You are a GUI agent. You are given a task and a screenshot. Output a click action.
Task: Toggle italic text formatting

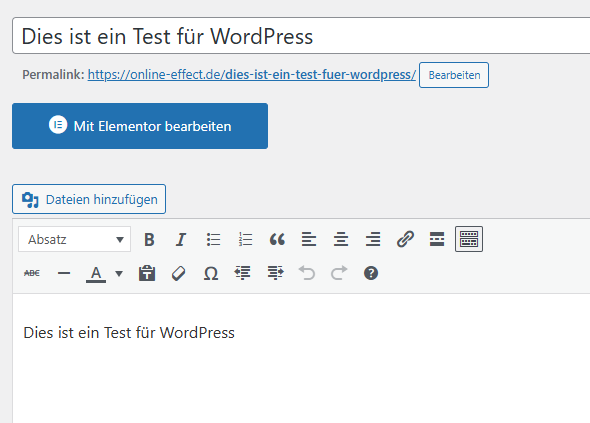point(181,239)
